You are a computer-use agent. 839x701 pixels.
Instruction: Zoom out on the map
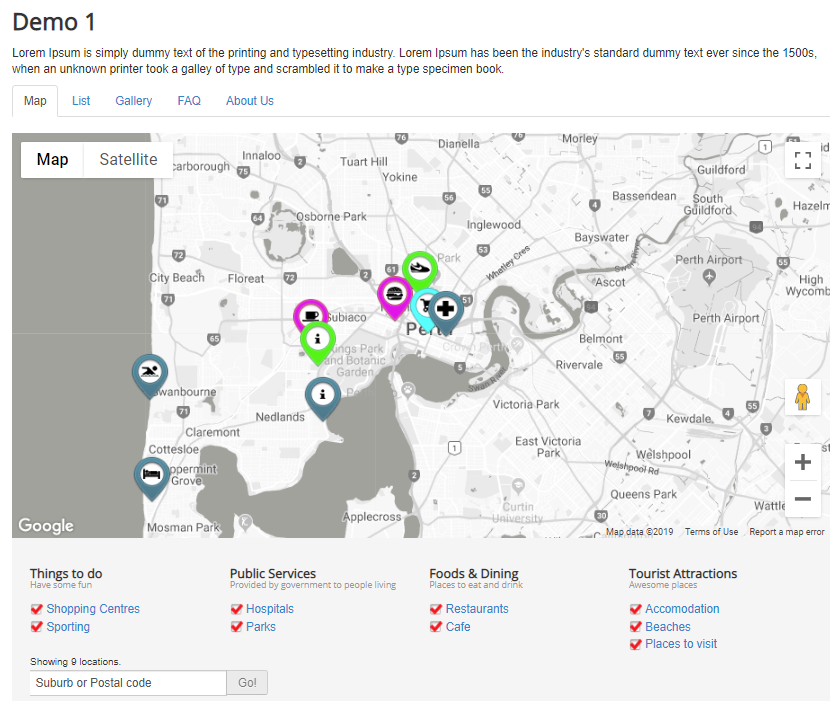click(803, 499)
